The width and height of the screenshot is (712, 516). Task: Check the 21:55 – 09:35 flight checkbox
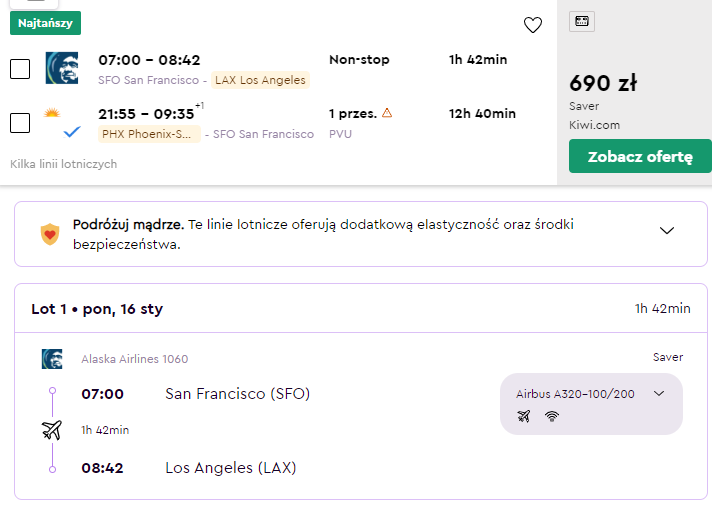pyautogui.click(x=20, y=123)
